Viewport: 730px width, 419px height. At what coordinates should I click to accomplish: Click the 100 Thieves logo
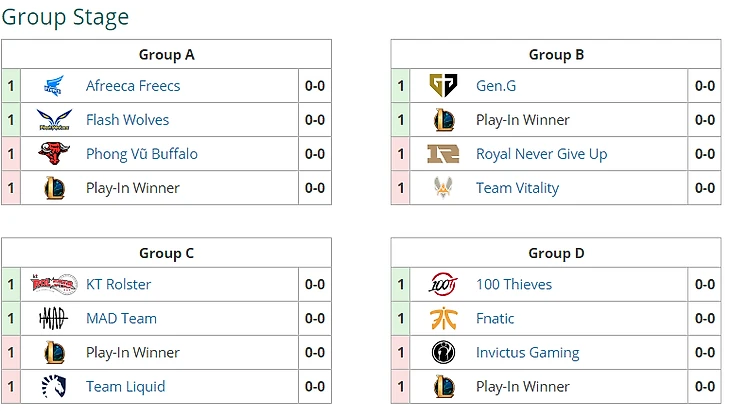[443, 285]
